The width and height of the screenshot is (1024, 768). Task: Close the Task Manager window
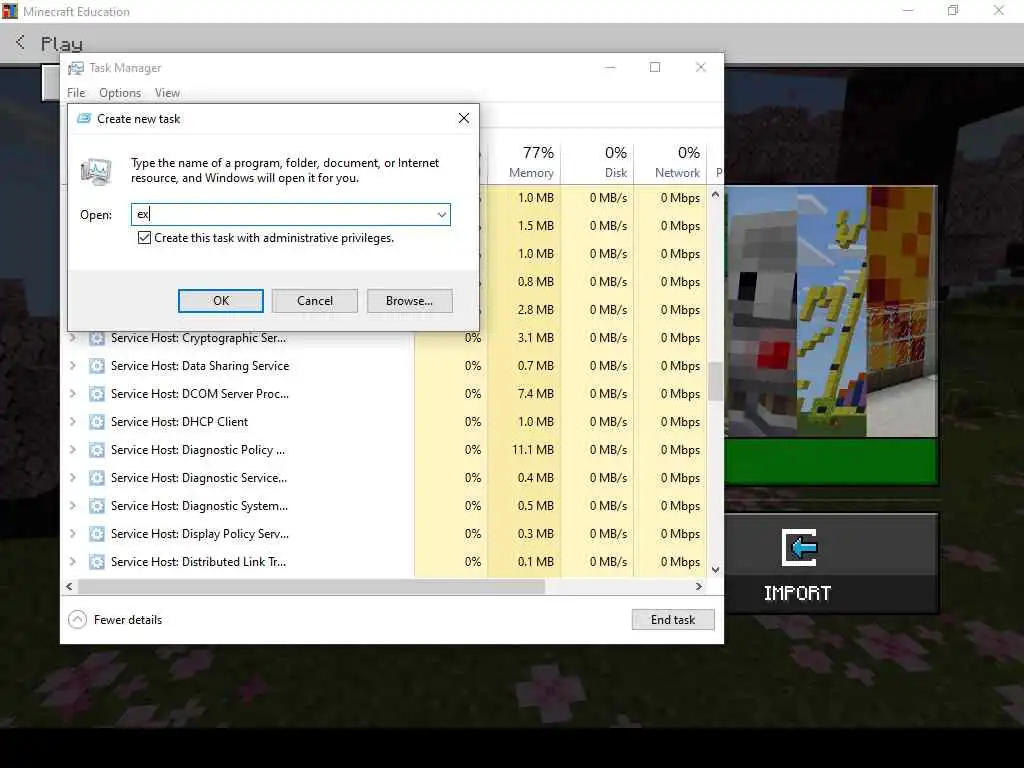[701, 67]
